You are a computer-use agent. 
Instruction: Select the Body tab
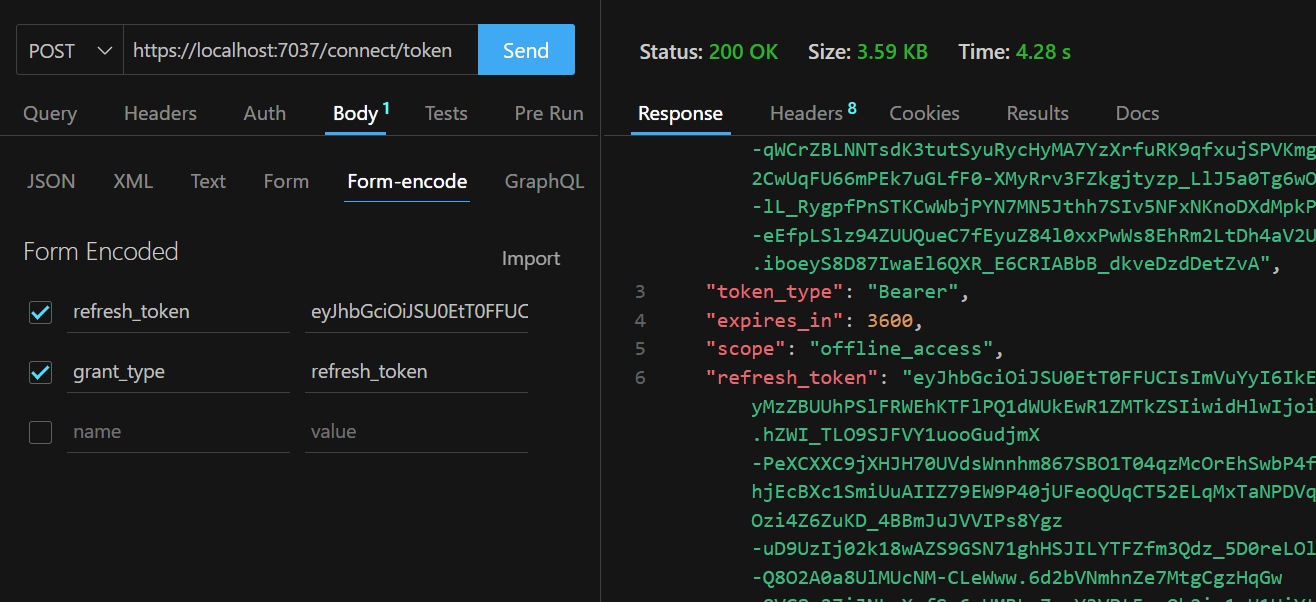click(356, 113)
